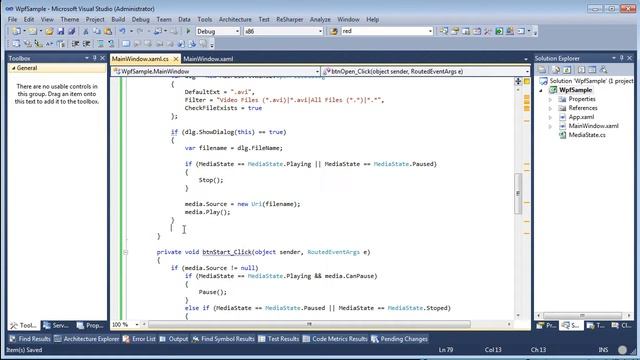Click the Paste clipboard icon

point(108,31)
